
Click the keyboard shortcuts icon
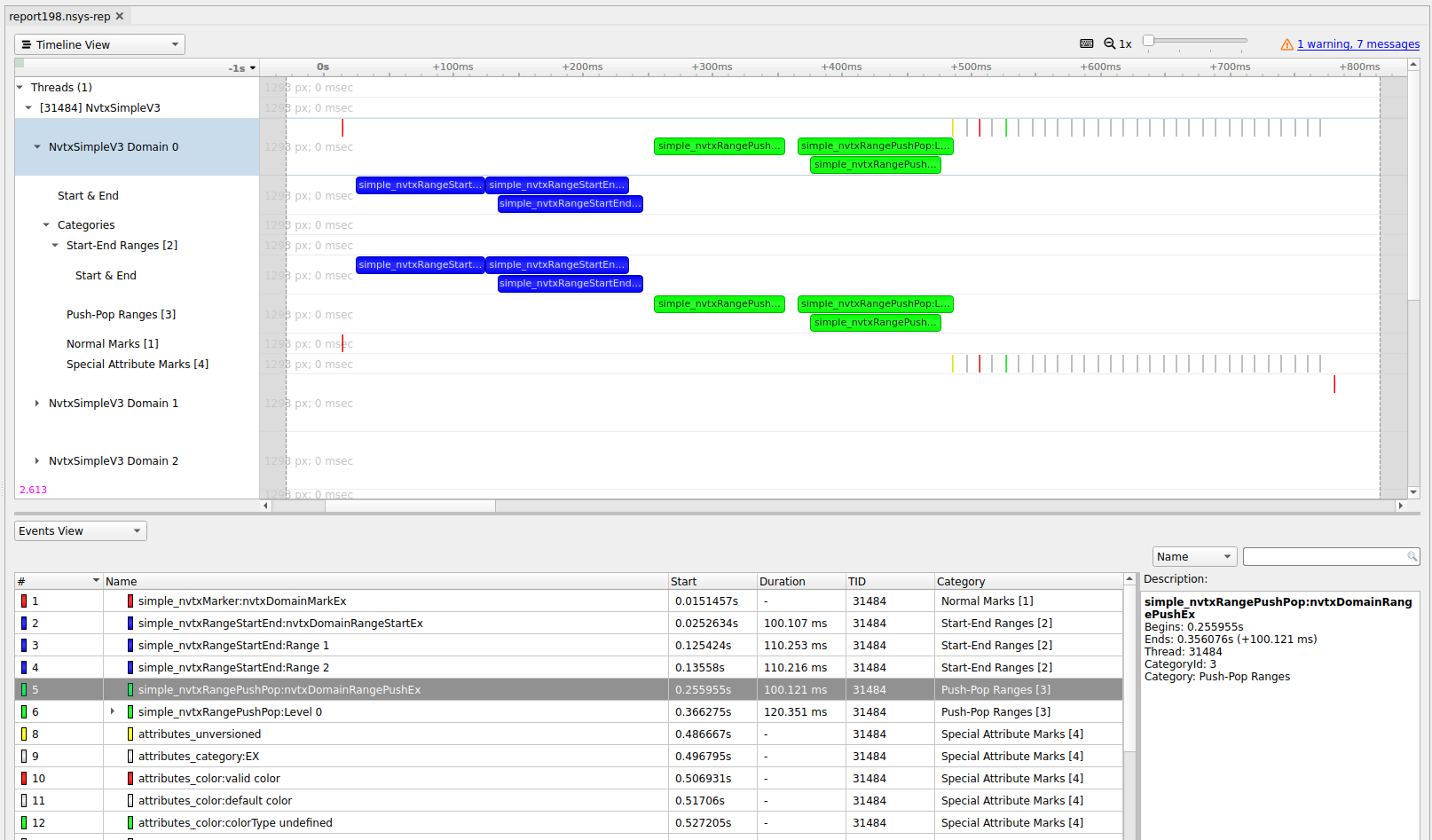[x=1086, y=43]
